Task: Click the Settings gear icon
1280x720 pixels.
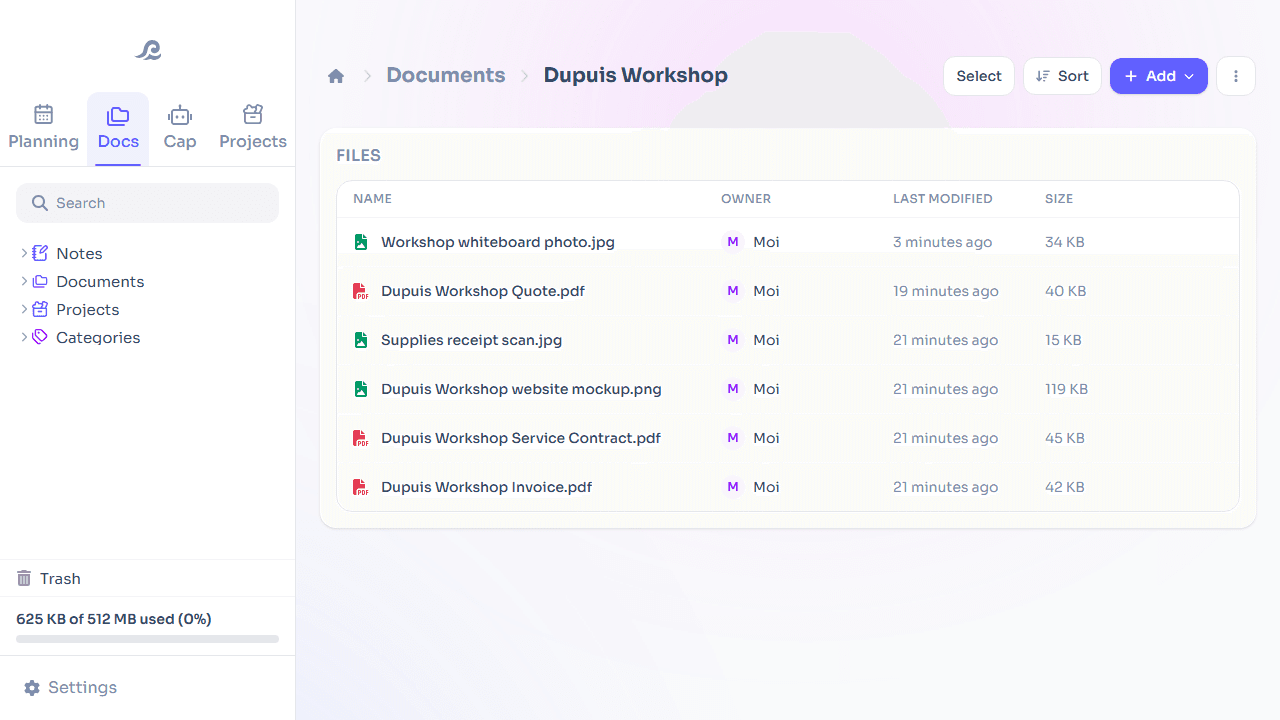Action: coord(32,688)
